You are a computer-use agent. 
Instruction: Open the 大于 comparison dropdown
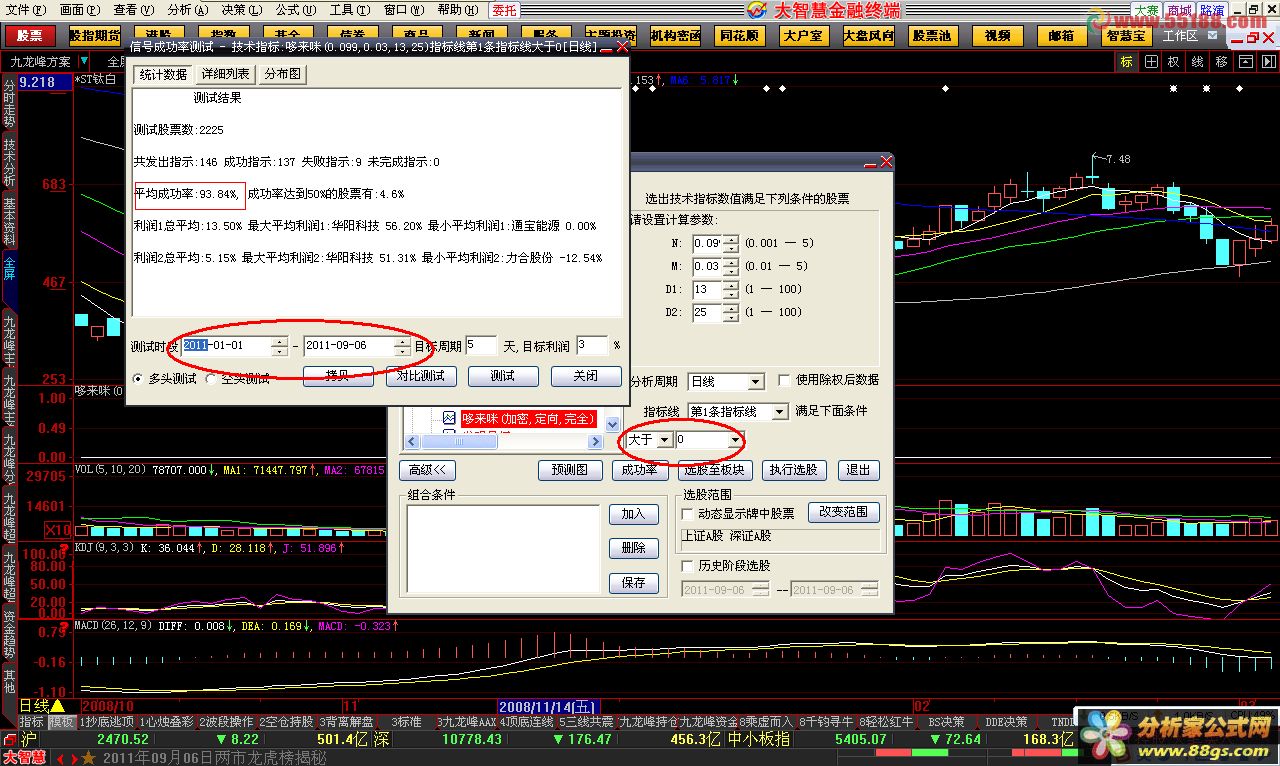pyautogui.click(x=664, y=440)
